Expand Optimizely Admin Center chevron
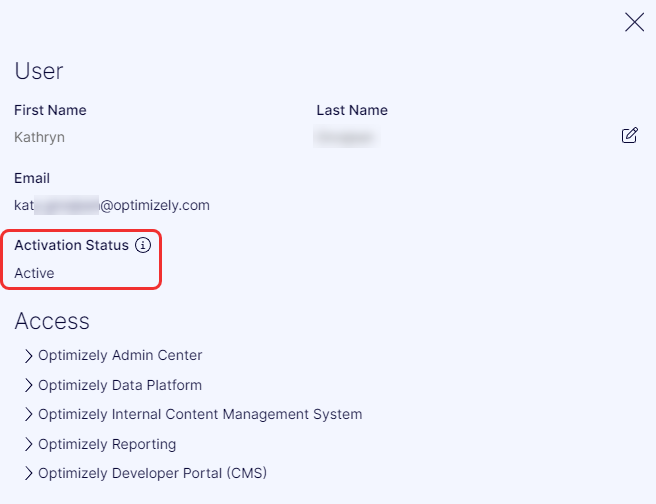Screen dimensions: 656x504 (28, 356)
